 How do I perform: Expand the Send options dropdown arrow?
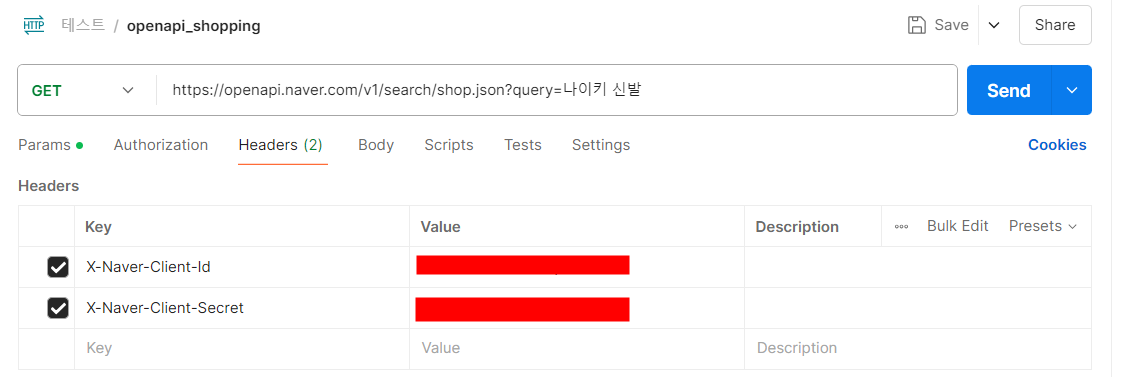[x=1072, y=90]
